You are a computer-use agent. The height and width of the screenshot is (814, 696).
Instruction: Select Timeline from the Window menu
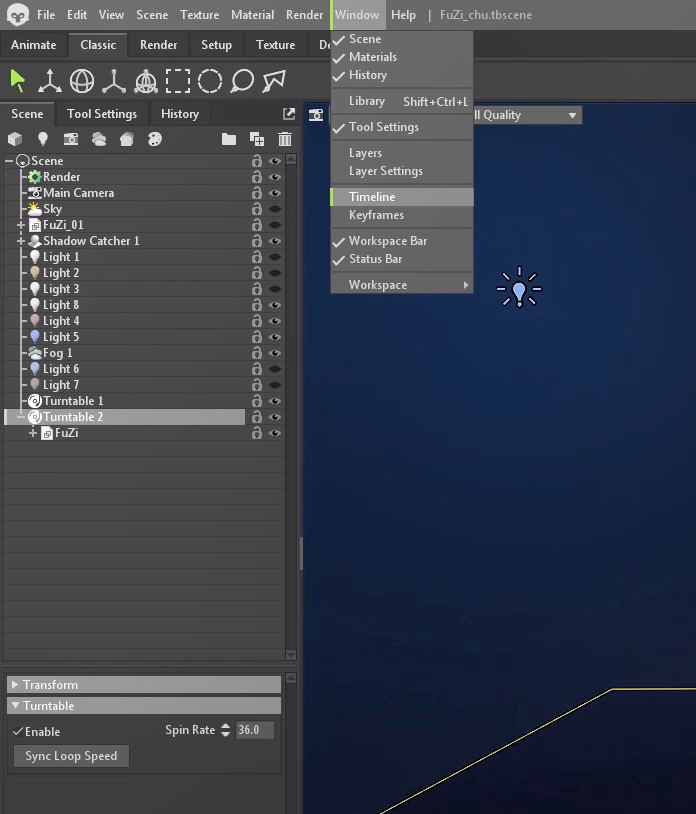[x=372, y=197]
